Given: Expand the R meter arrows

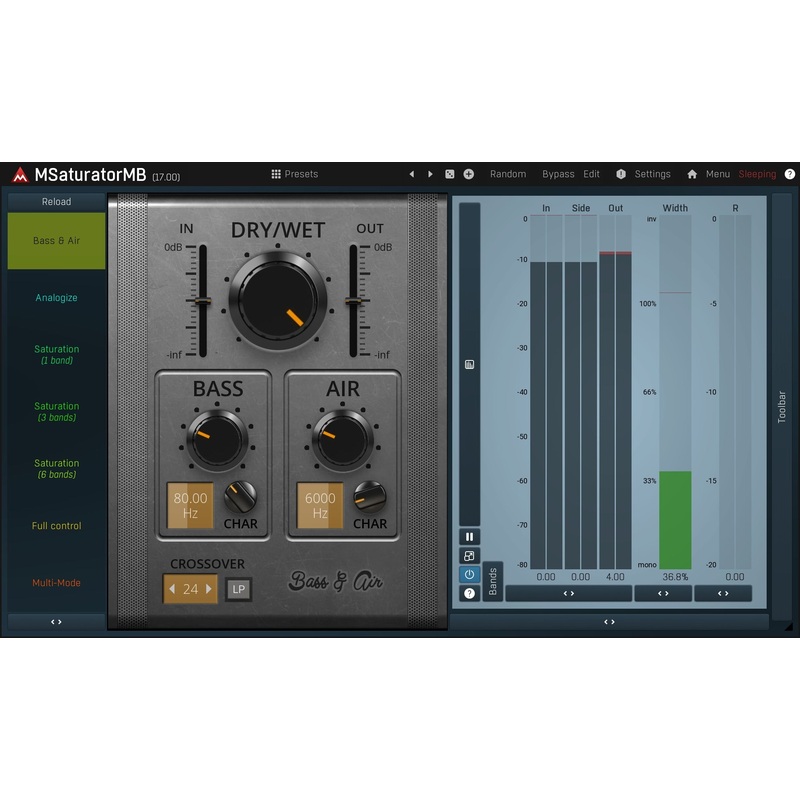Looking at the screenshot, I should (x=723, y=593).
